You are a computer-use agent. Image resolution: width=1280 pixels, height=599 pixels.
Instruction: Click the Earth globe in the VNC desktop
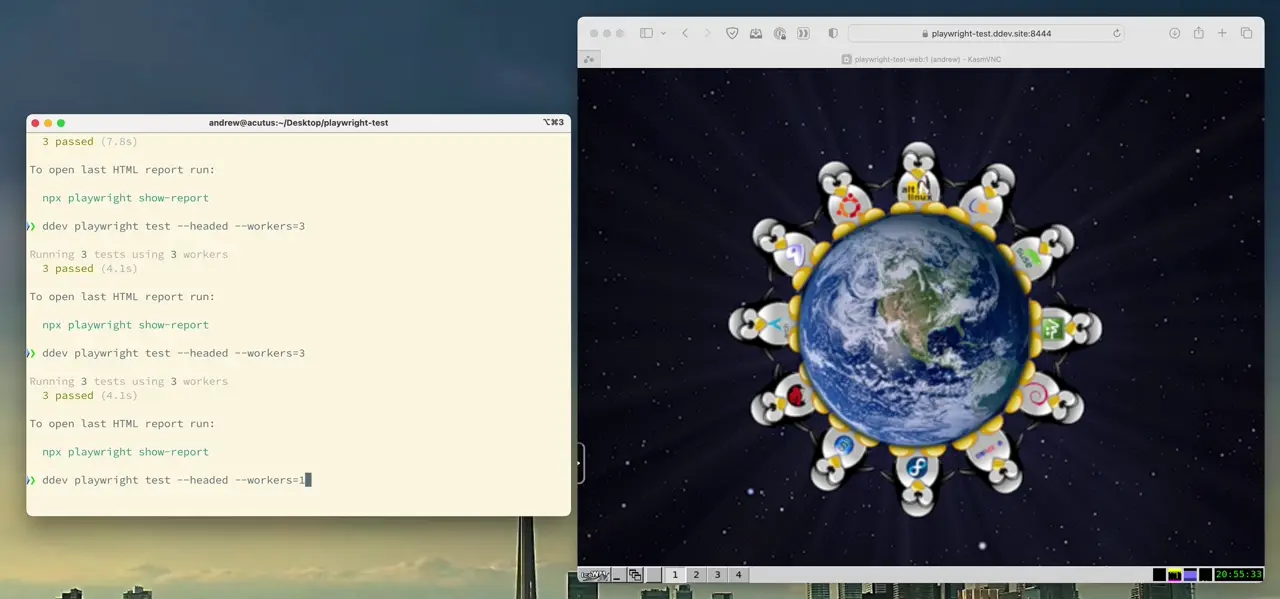(x=914, y=329)
